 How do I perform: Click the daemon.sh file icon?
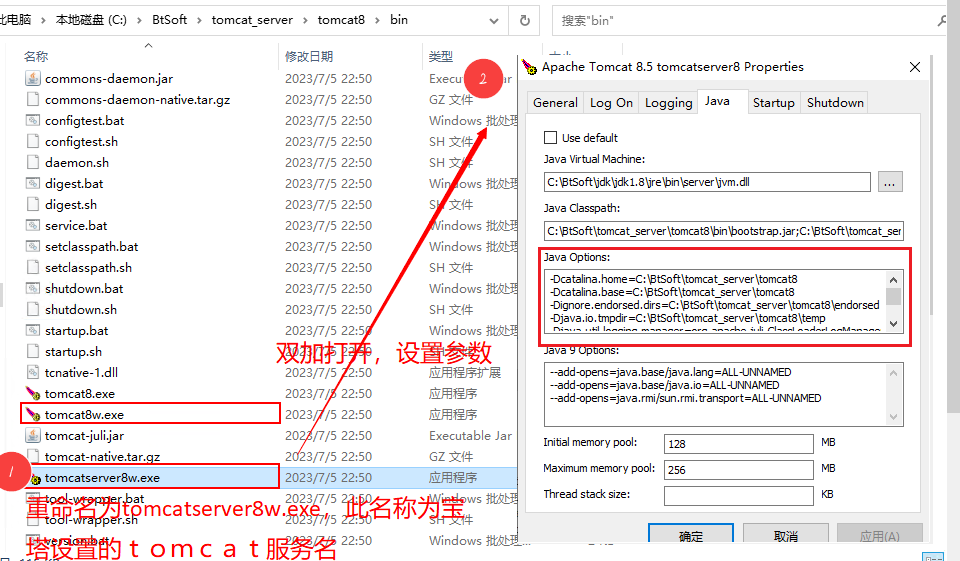point(32,162)
